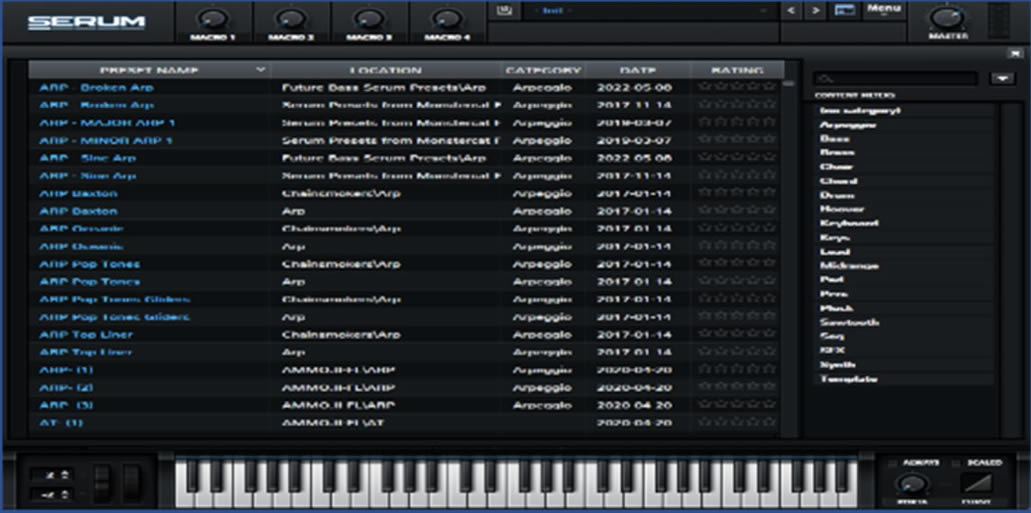Filter presets by Choir category
The width and height of the screenshot is (1031, 513).
click(x=903, y=166)
